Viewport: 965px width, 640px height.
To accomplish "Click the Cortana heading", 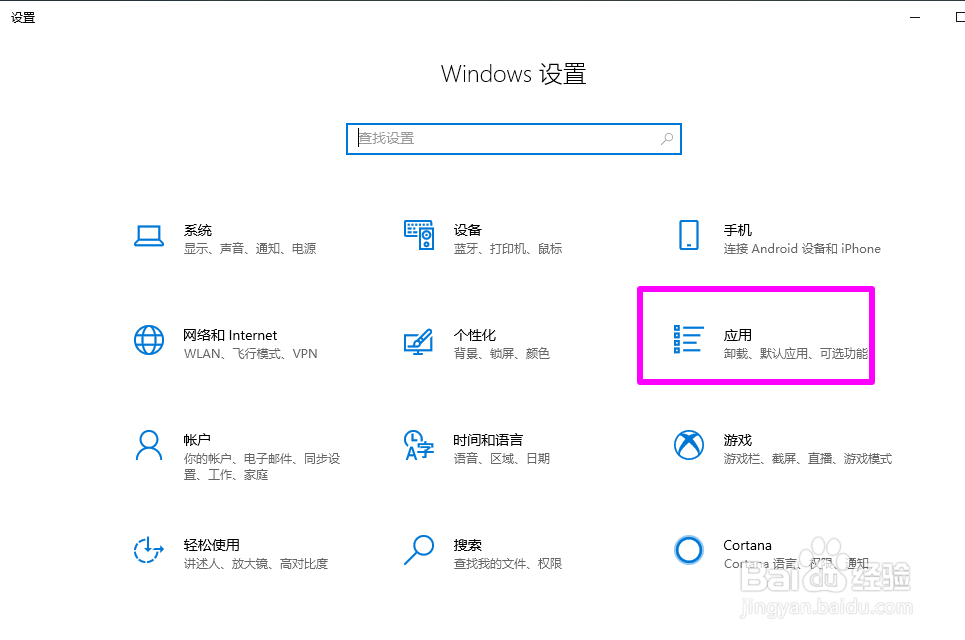I will 747,545.
